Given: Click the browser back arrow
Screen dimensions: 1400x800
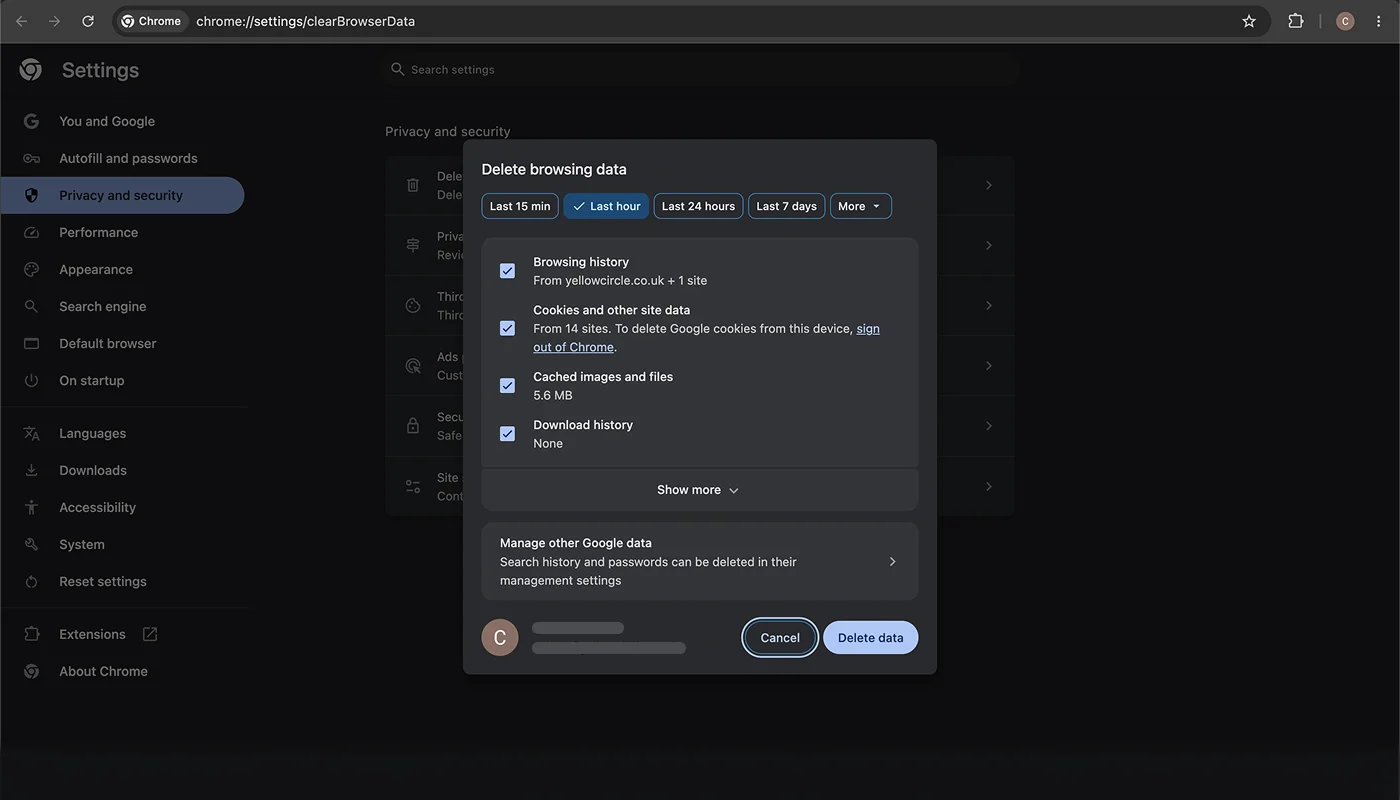Looking at the screenshot, I should point(21,21).
